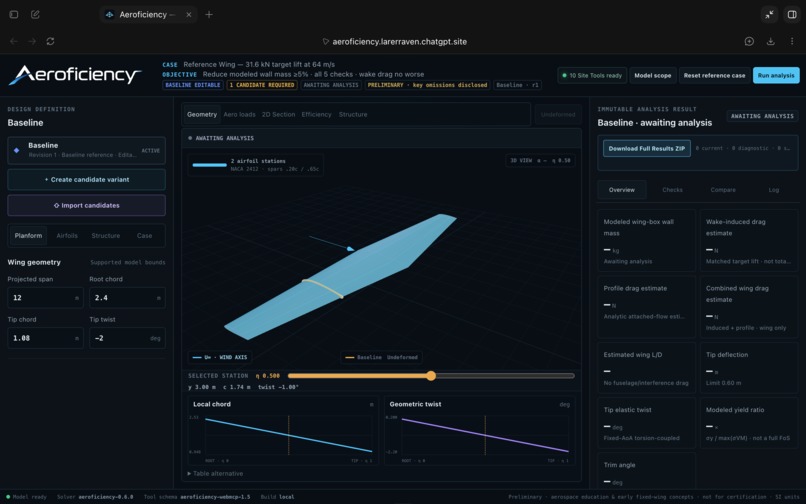Open the Overview results tab
Image resolution: width=806 pixels, height=504 pixels.
pos(621,190)
